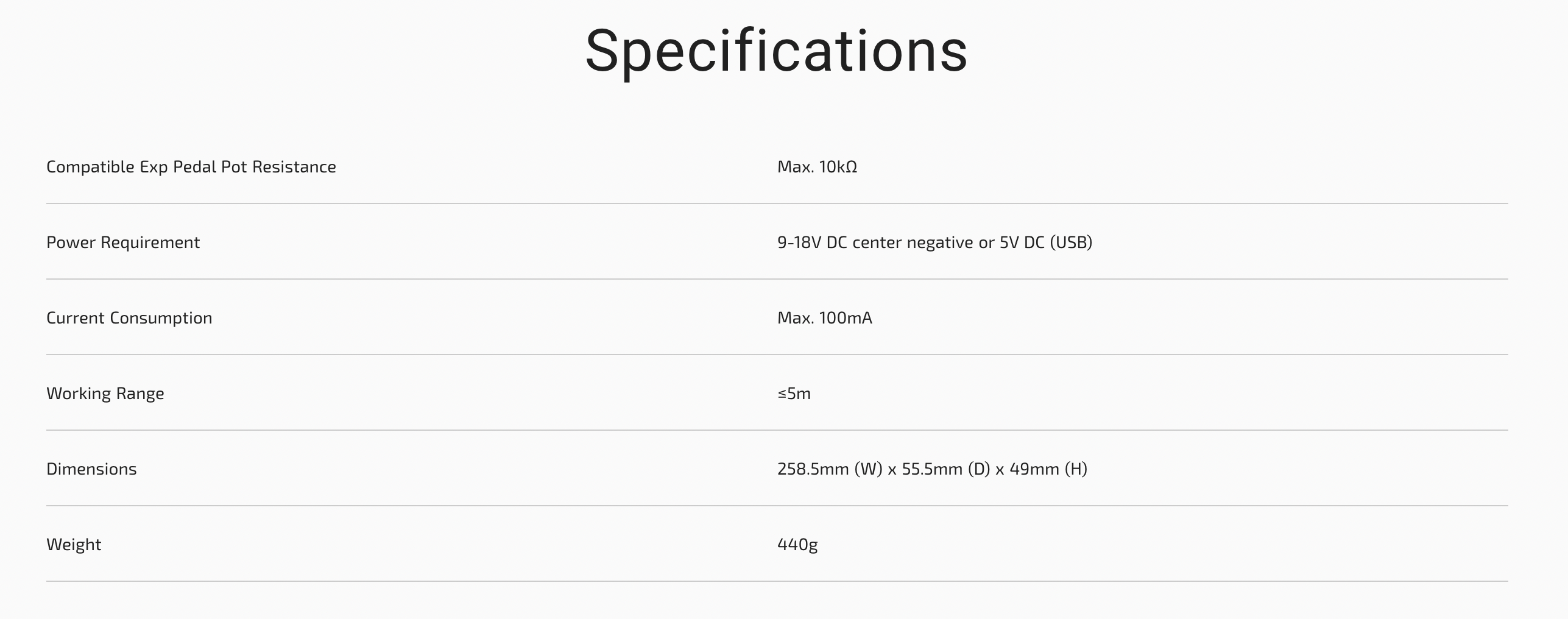Click the ≤5m working range value
Screen dimensions: 1568x619
click(x=794, y=394)
